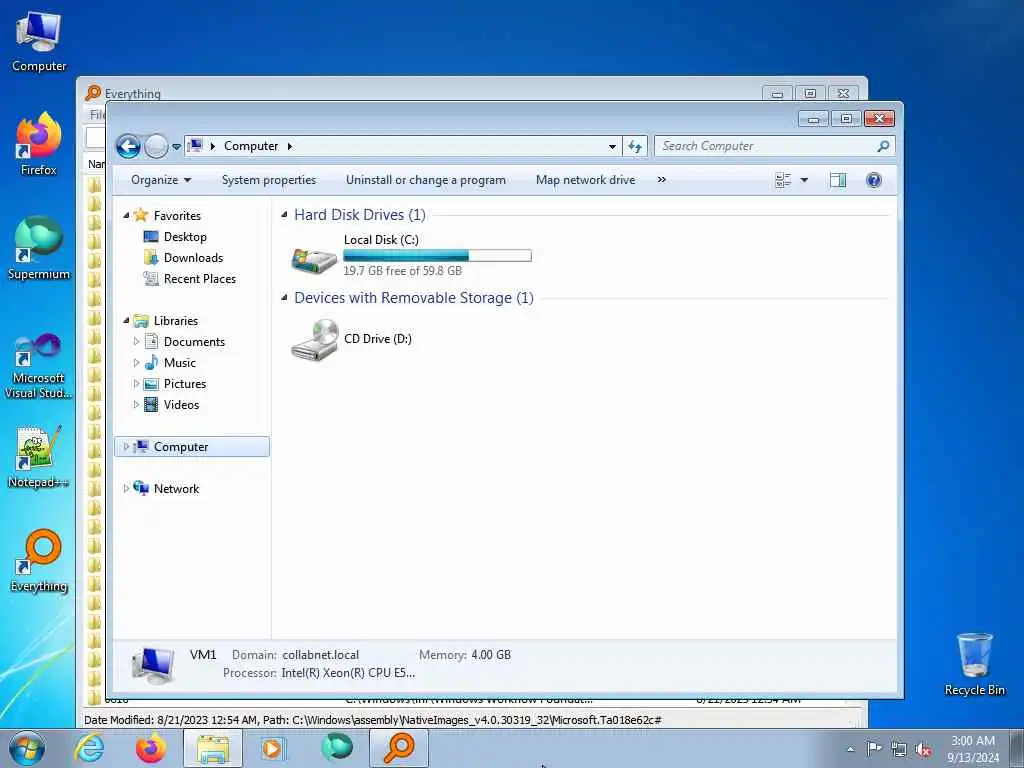Show more toolbar commands via double chevron
This screenshot has width=1024, height=768.
662,180
